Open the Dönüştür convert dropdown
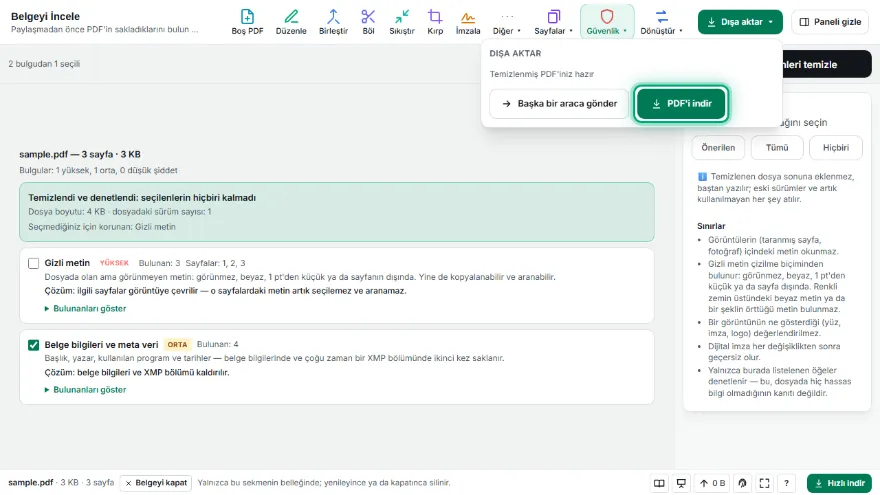This screenshot has width=880, height=495. (x=661, y=22)
